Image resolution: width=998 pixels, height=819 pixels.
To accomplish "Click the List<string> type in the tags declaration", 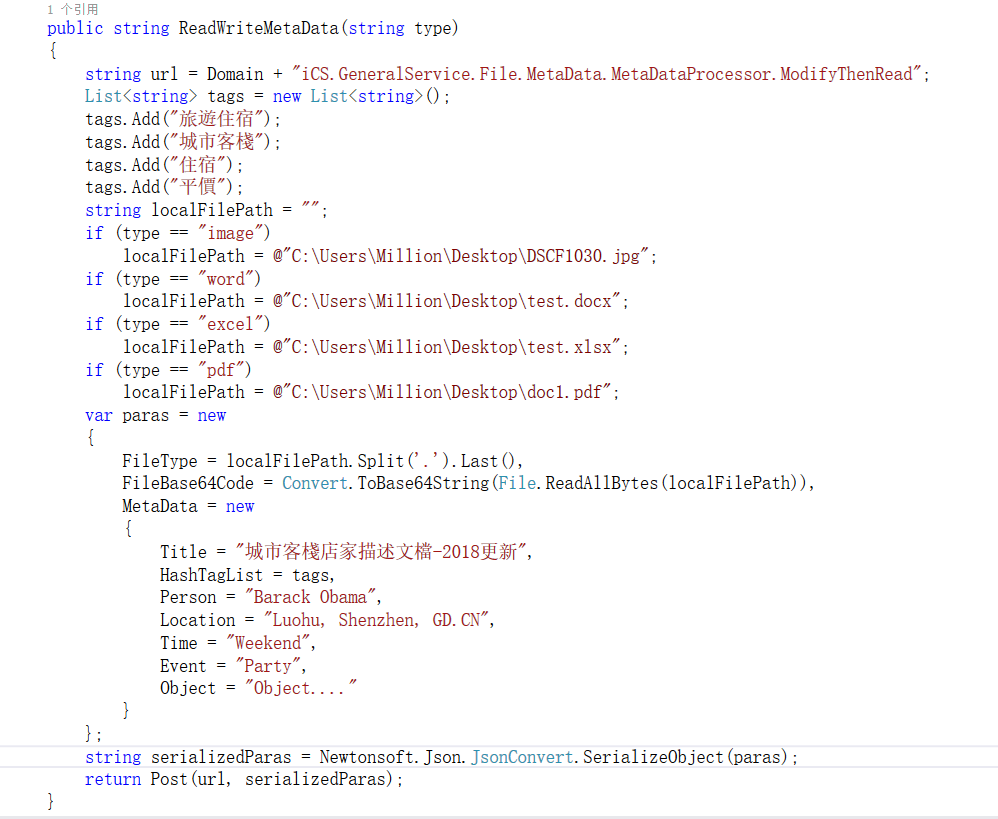I will tap(136, 97).
